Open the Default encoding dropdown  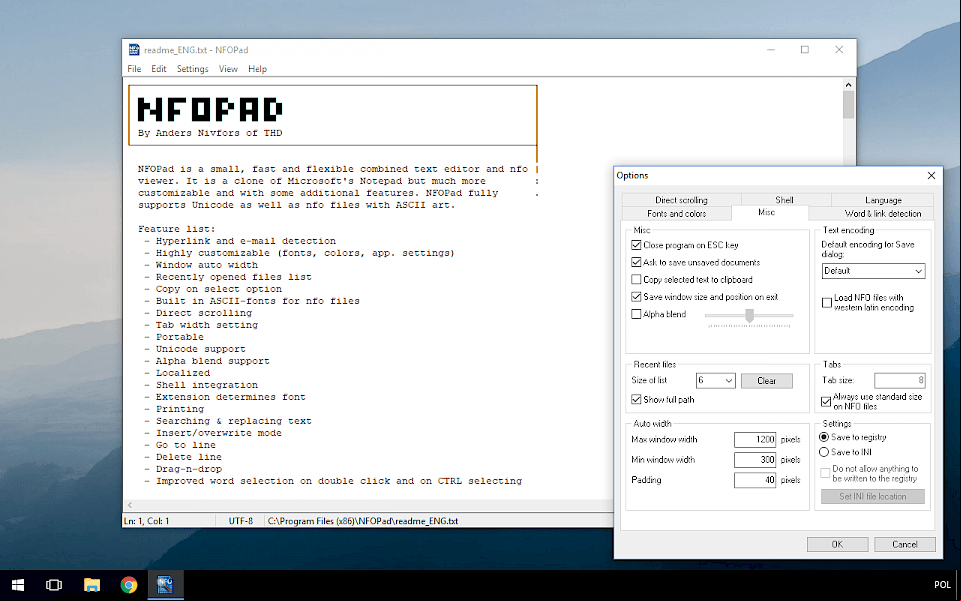[x=873, y=271]
